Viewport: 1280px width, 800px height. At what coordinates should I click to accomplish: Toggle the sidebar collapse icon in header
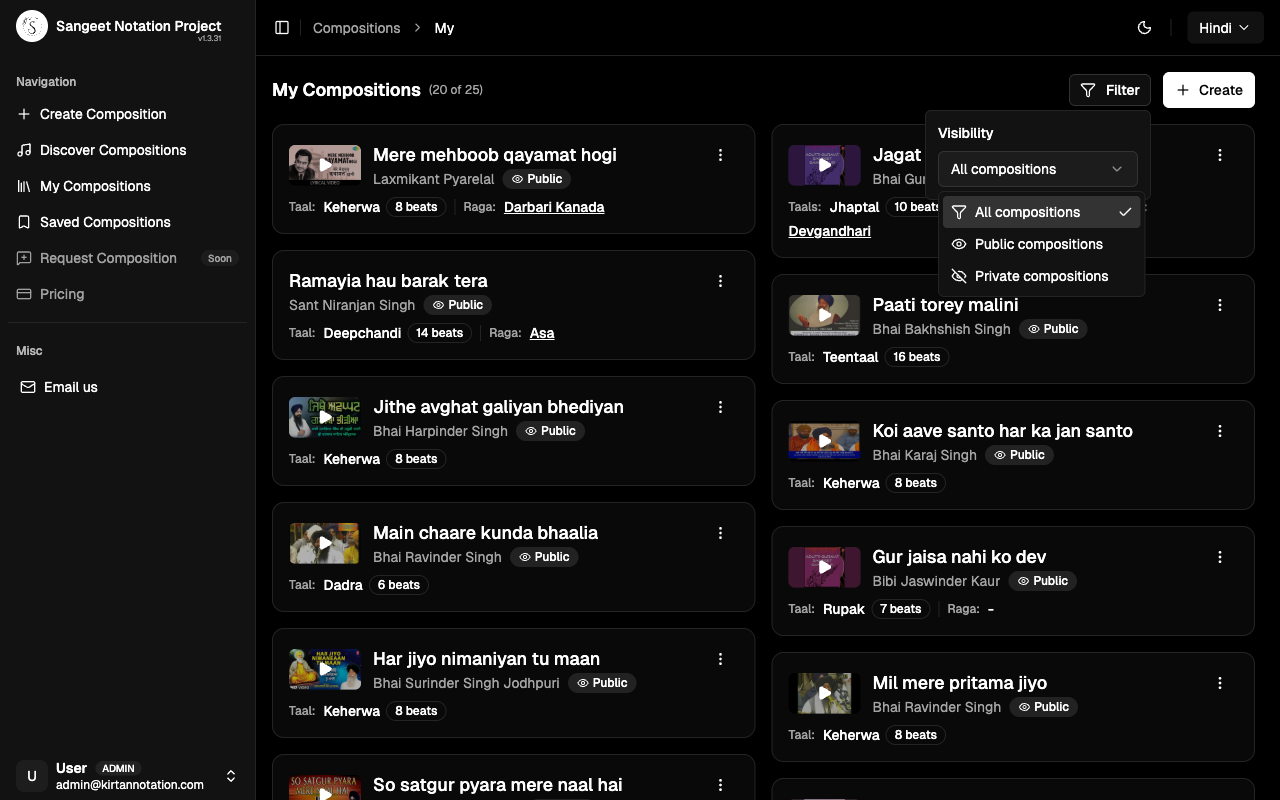[x=282, y=28]
